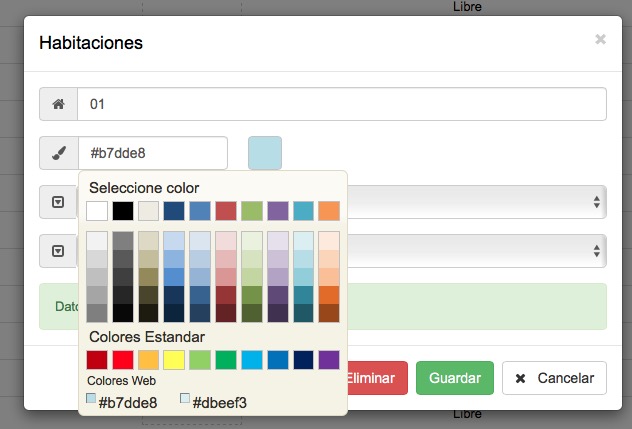Viewport: 632px width, 429px height.
Task: Choose the orange swatch in the top row
Action: [329, 210]
